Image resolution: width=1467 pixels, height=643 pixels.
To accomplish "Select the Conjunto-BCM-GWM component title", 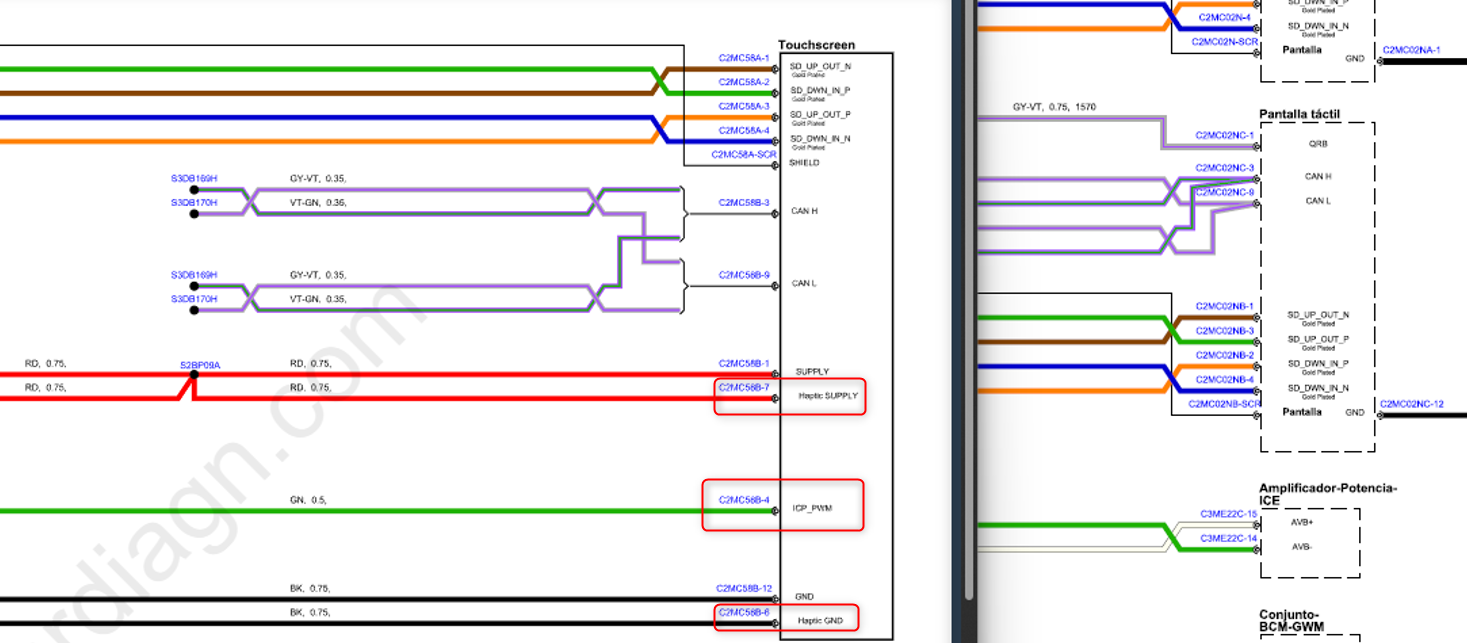I will point(1290,621).
